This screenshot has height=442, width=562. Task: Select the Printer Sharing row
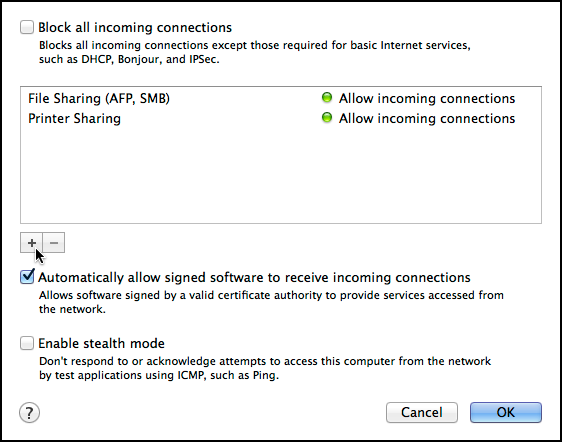pyautogui.click(x=281, y=118)
